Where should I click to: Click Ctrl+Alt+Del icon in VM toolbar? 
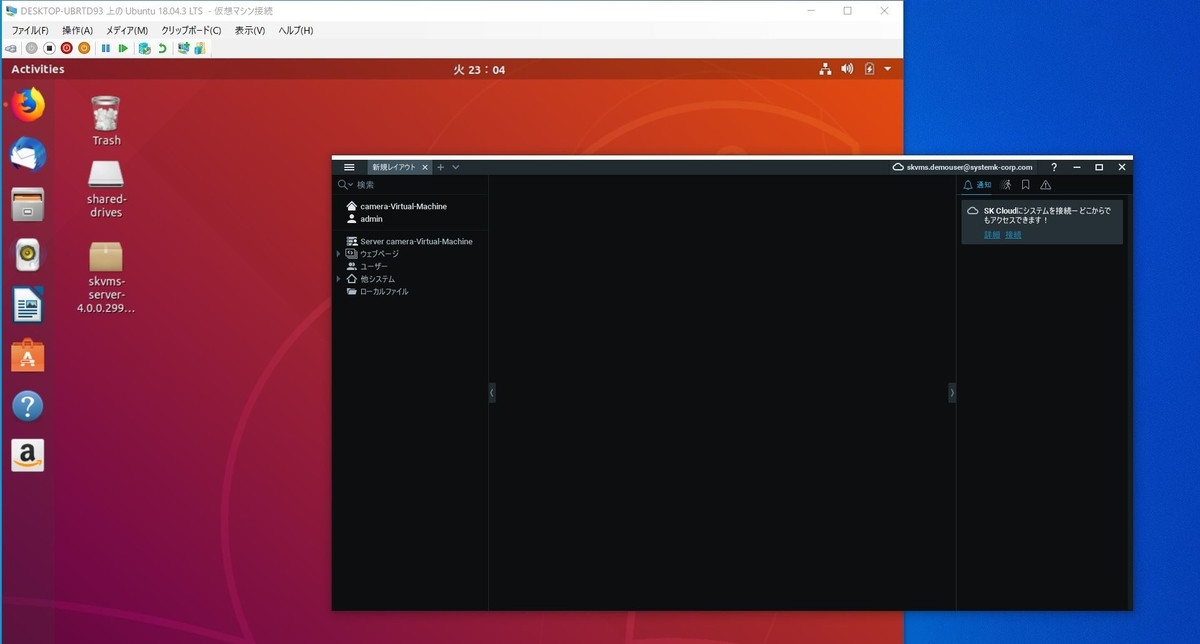click(x=10, y=48)
